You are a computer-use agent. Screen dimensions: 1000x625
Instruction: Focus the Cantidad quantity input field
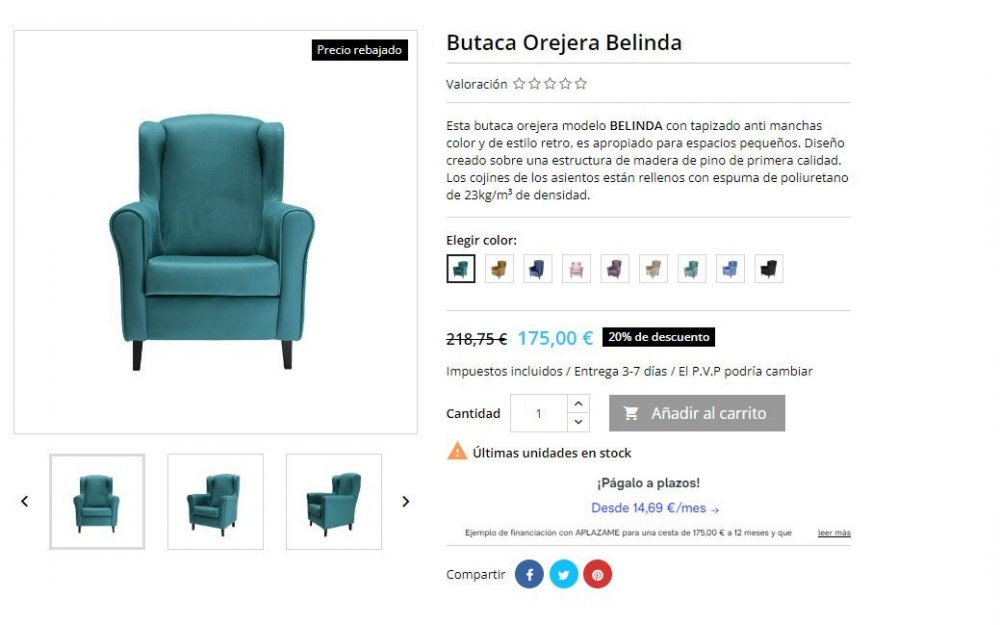click(x=539, y=413)
